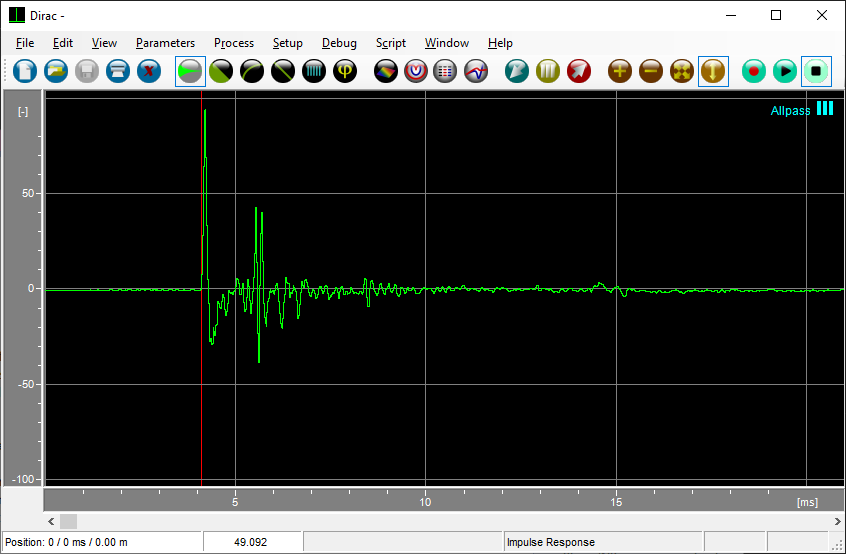Open the Process menu
The height and width of the screenshot is (554, 846).
coord(234,43)
